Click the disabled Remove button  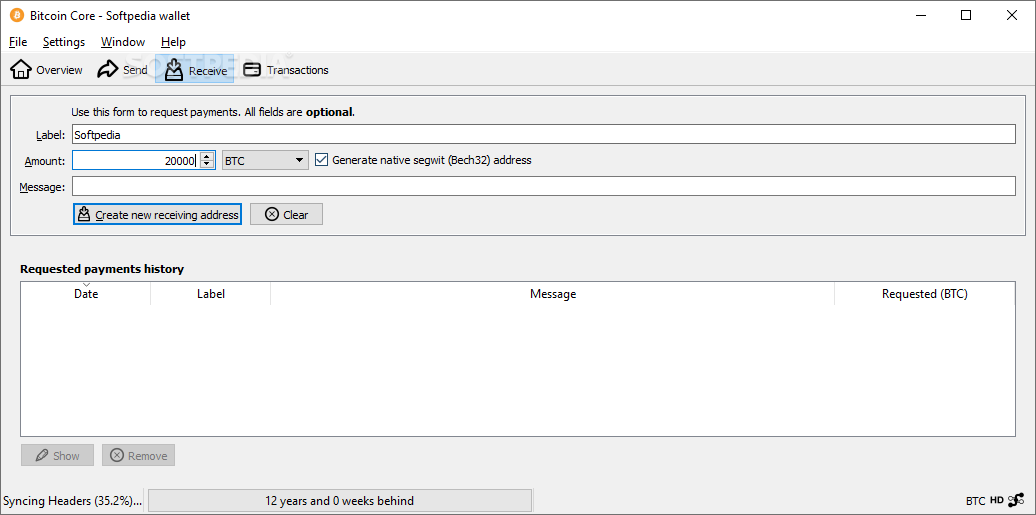[x=138, y=455]
